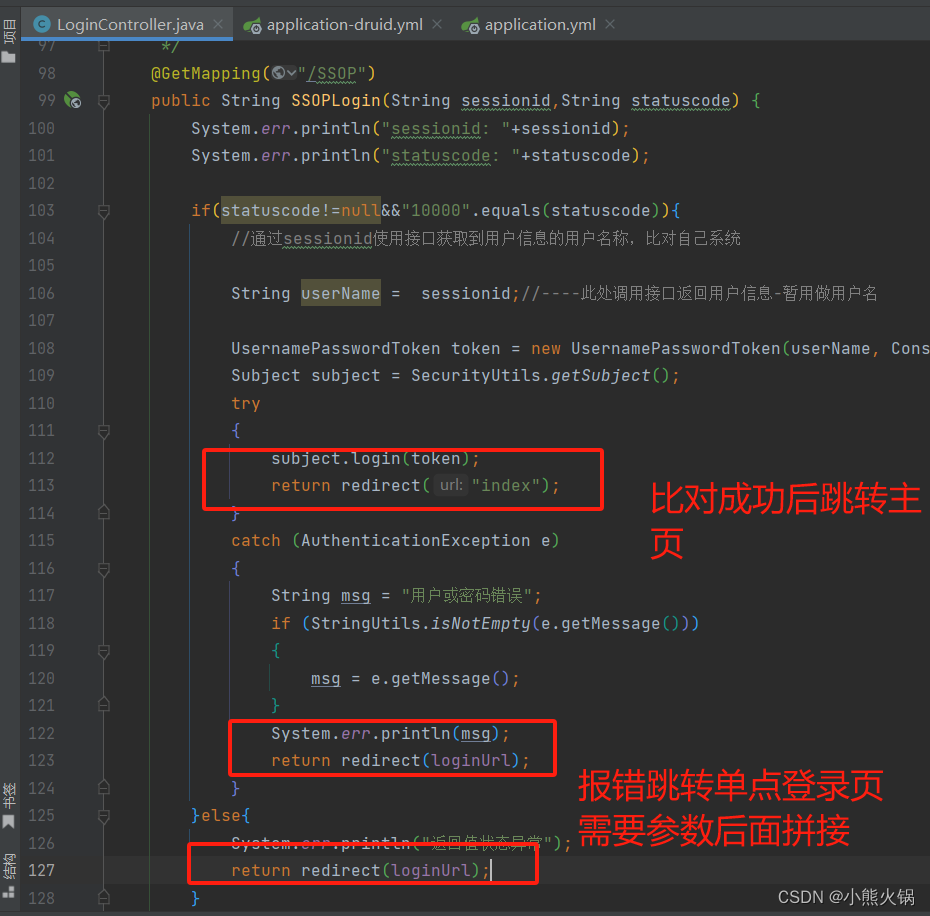Close the LoginController.java tab

coord(218,24)
